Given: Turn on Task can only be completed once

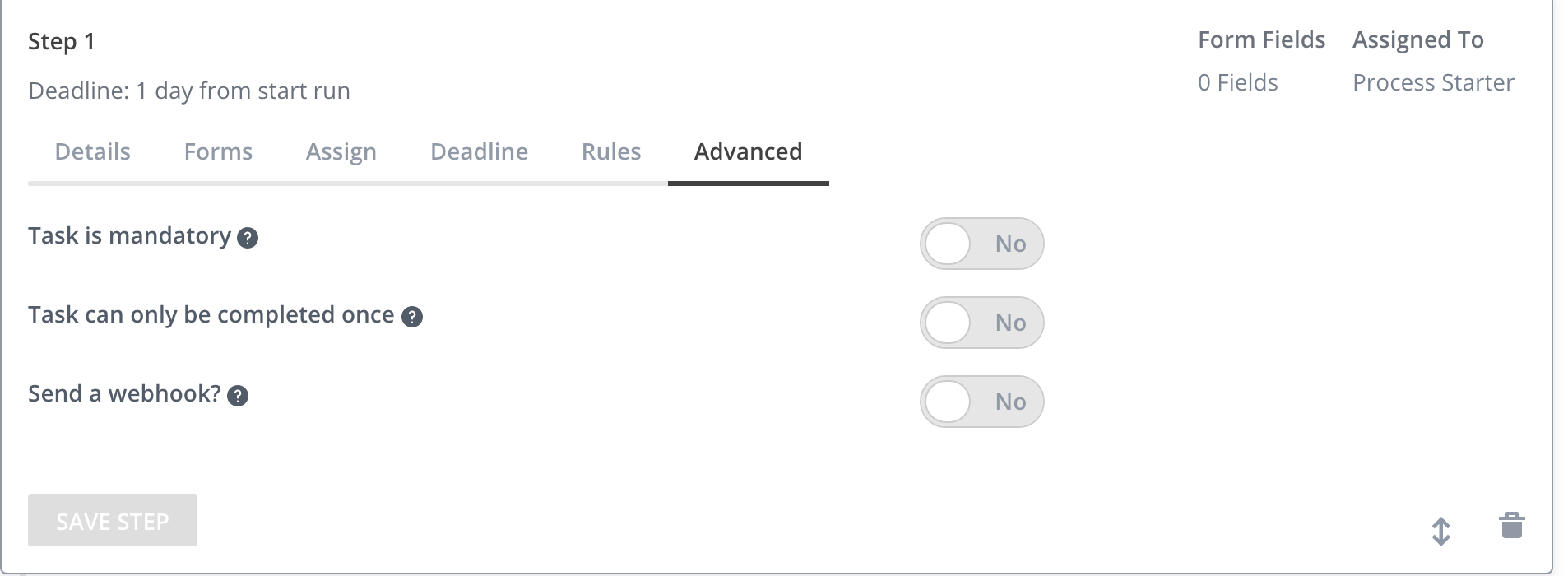Looking at the screenshot, I should (981, 323).
